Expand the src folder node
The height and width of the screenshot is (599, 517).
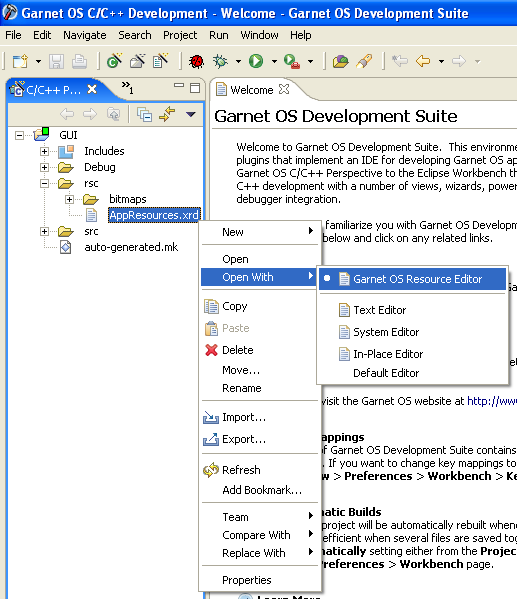(44, 231)
